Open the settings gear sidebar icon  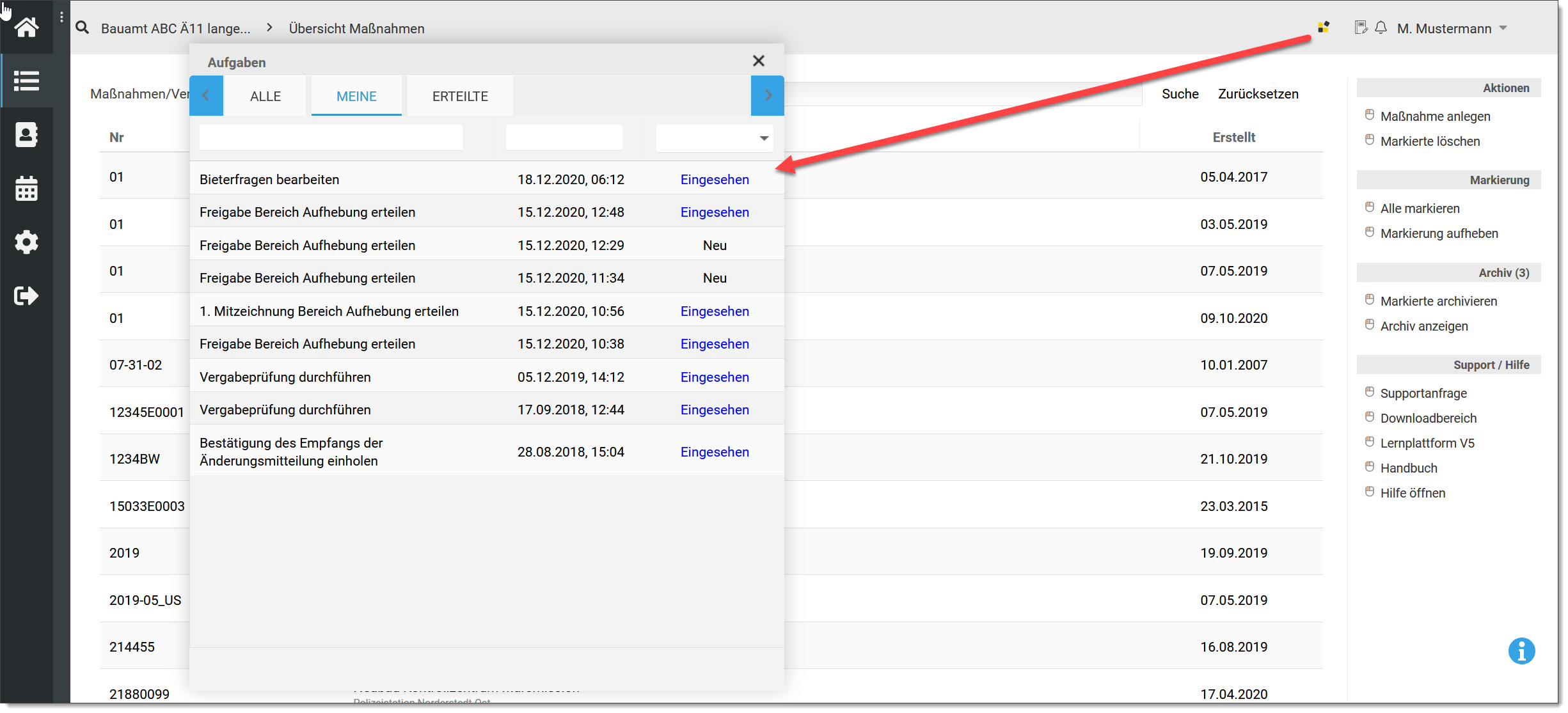tap(26, 242)
